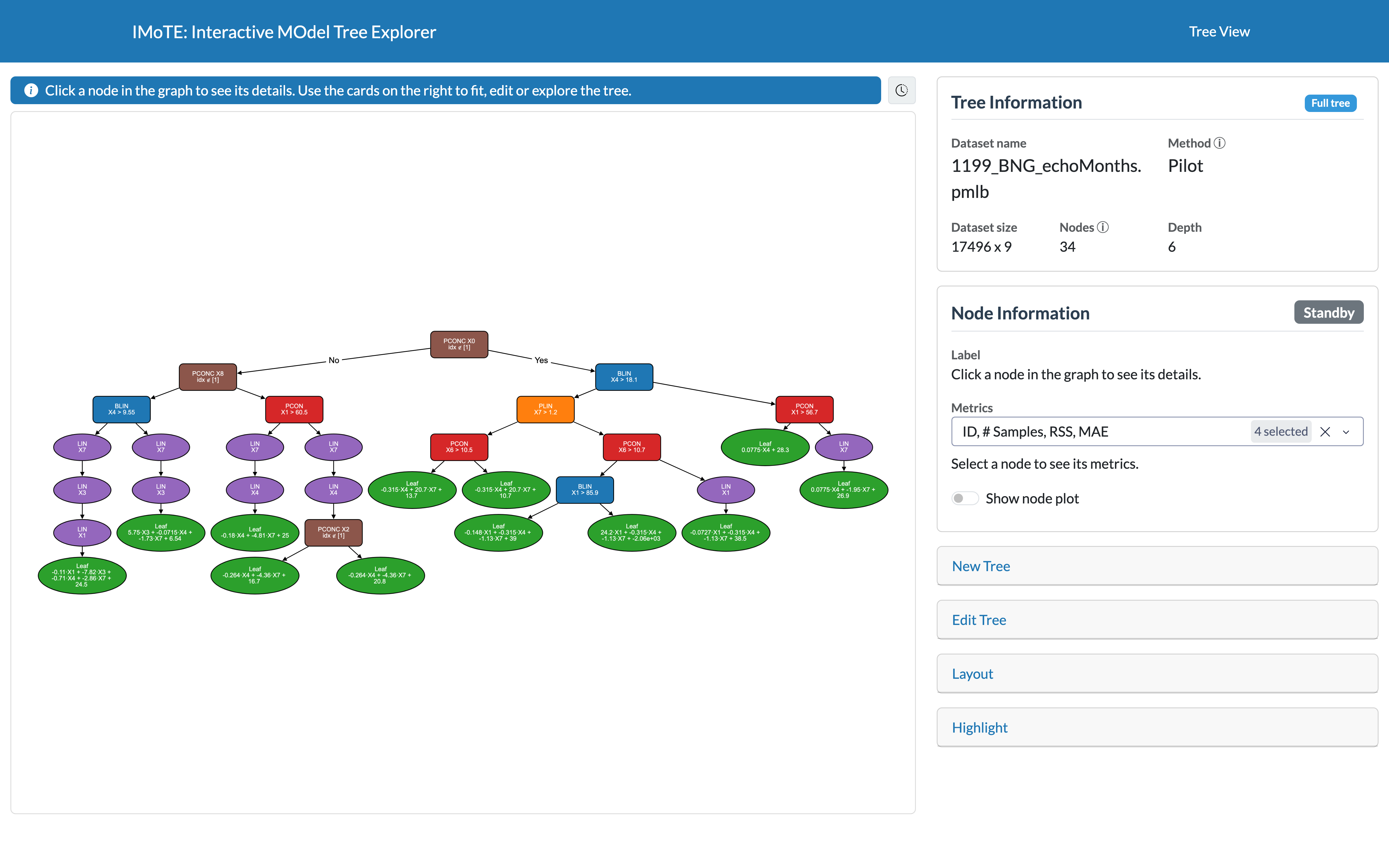Clear selected metrics with X icon
1389x868 pixels.
1325,432
